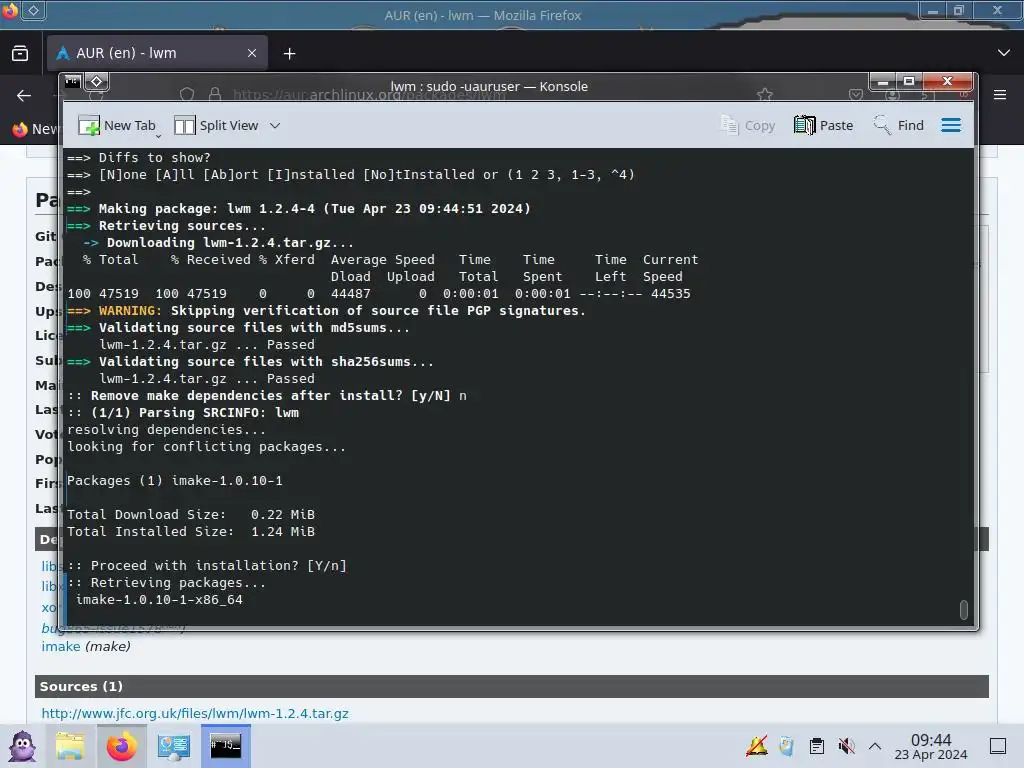Bookmark this page with the star icon
The width and height of the screenshot is (1024, 768).
pyautogui.click(x=765, y=95)
